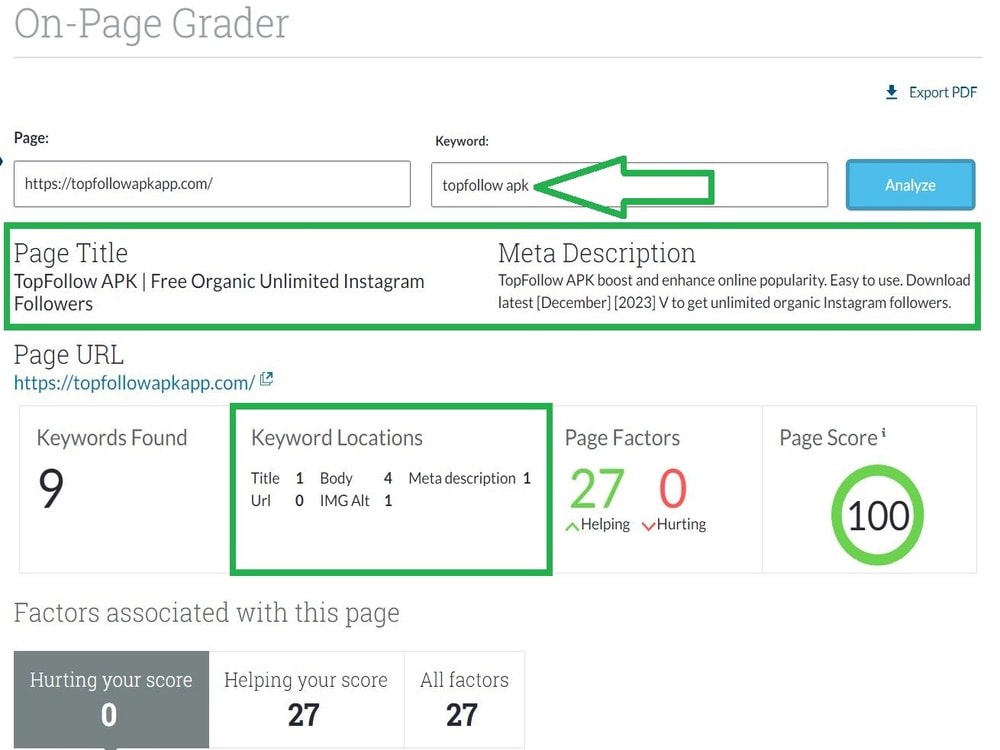Click the Analyze button

coord(910,185)
